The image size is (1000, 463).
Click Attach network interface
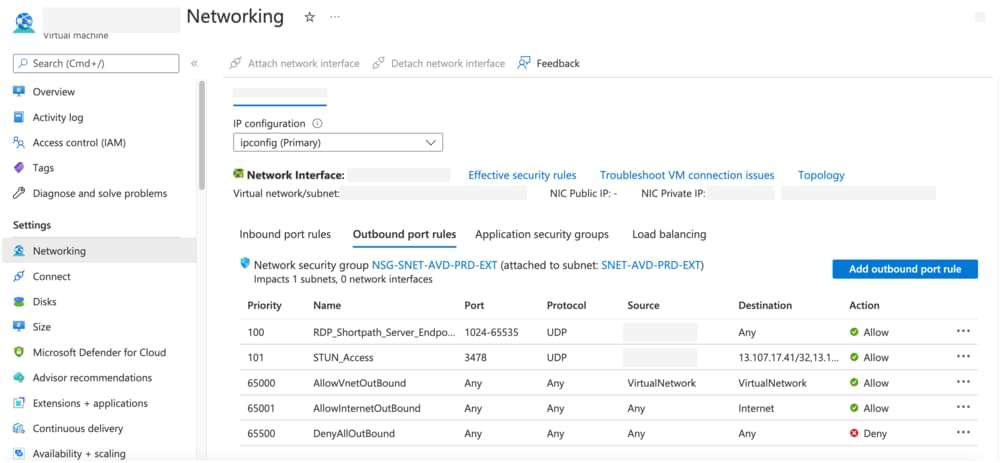295,63
